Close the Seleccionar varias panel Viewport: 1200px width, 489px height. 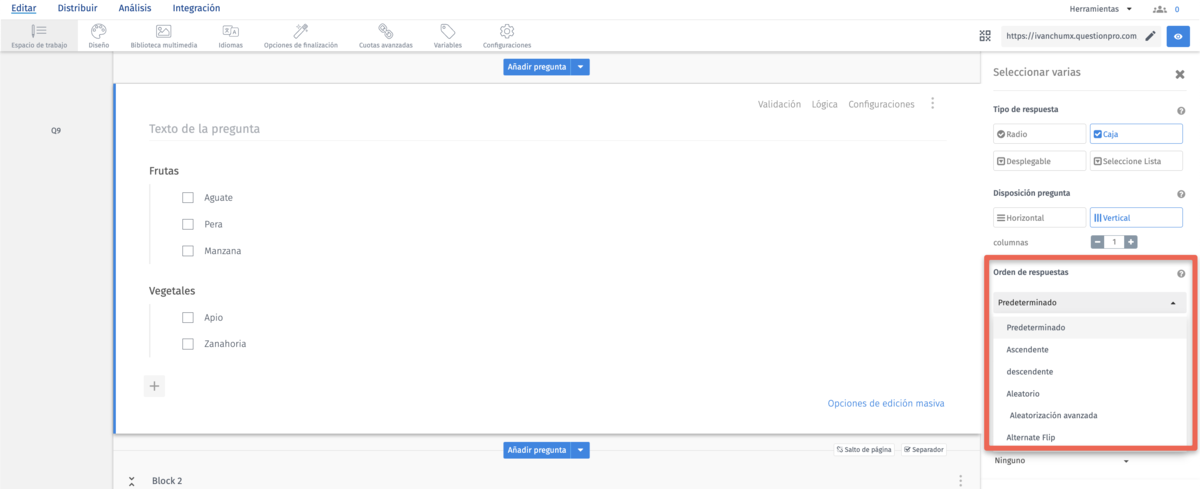[x=1180, y=74]
